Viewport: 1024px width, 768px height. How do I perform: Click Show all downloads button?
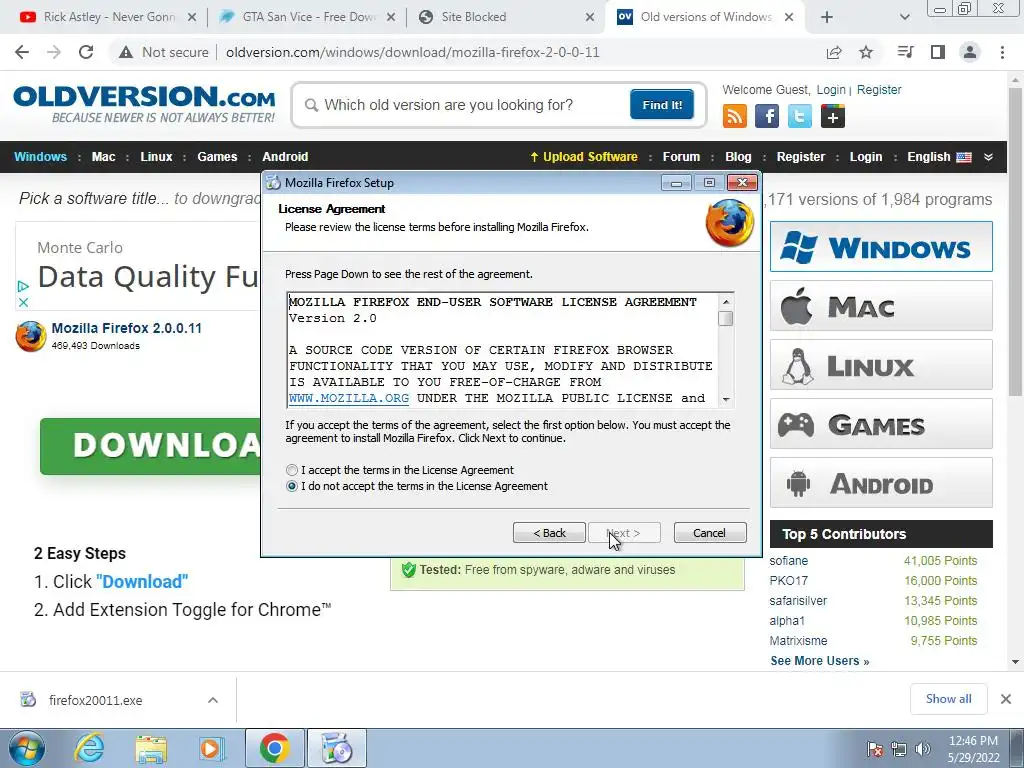tap(948, 699)
